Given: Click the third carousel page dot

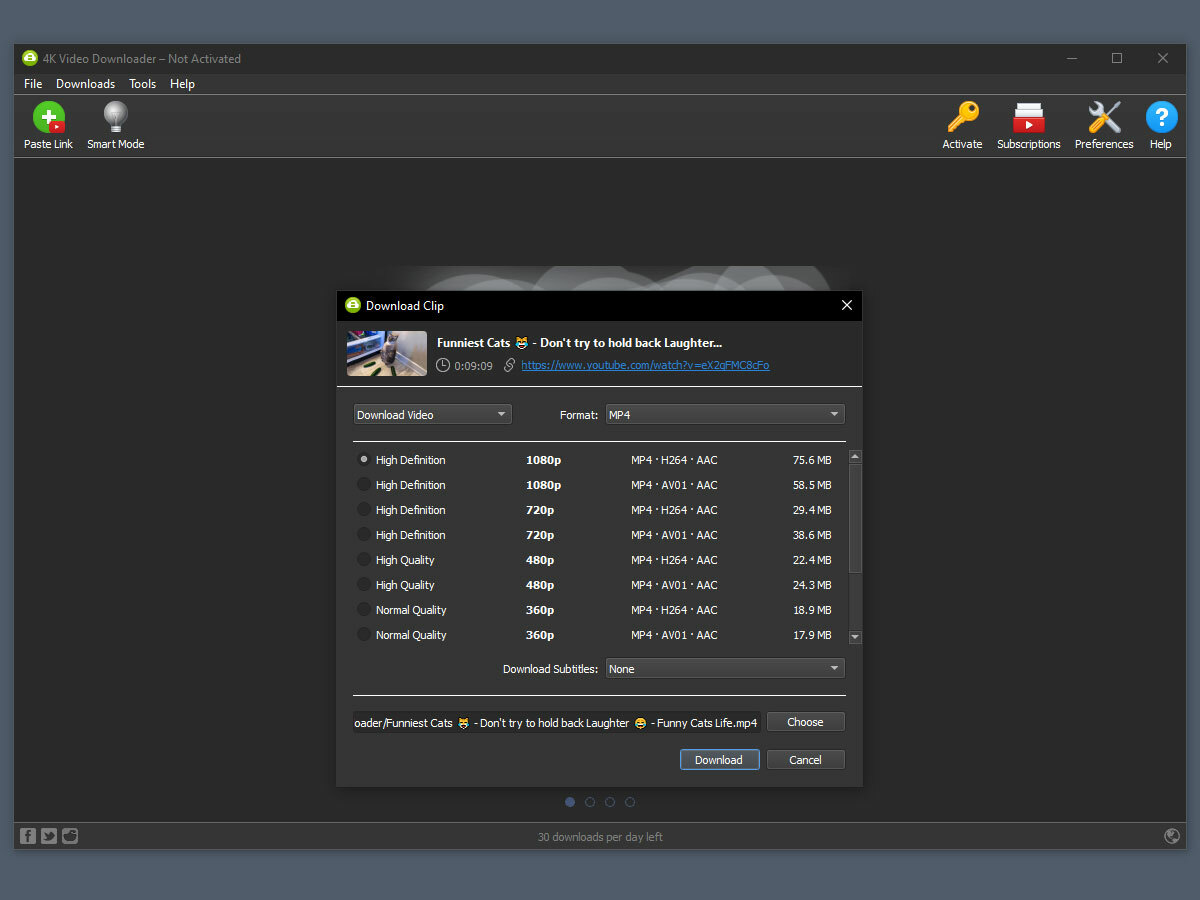Looking at the screenshot, I should [x=610, y=801].
